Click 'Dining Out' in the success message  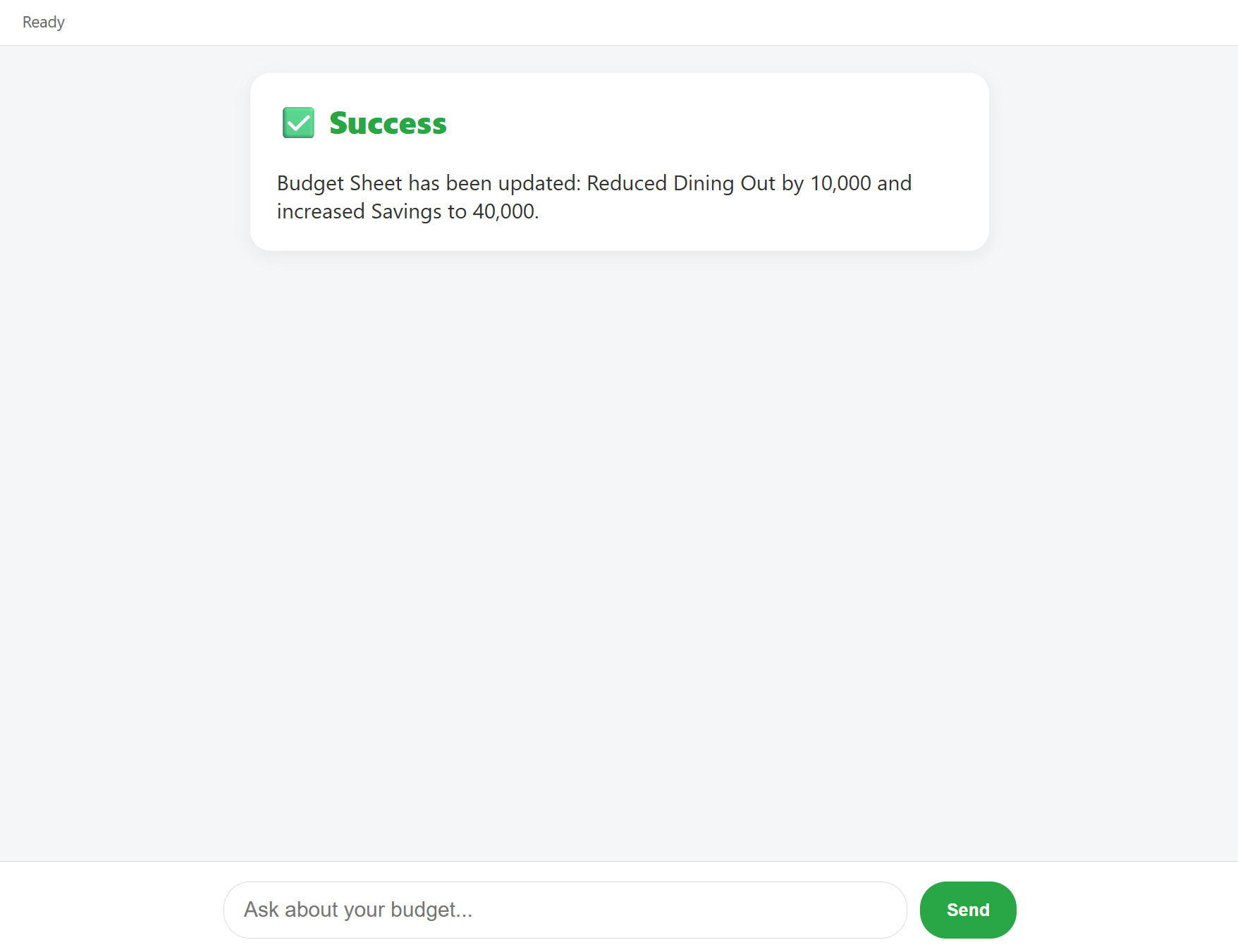click(x=724, y=183)
